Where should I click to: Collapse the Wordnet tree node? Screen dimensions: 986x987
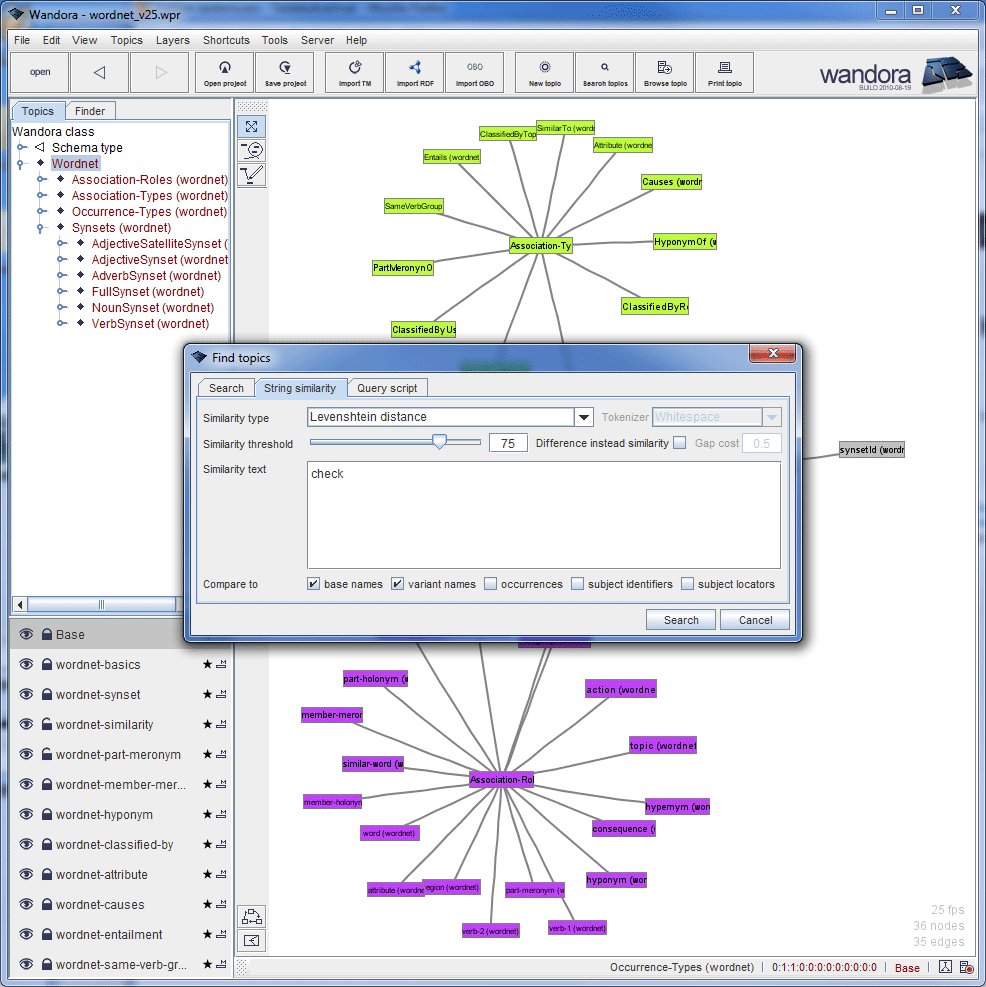pos(20,163)
